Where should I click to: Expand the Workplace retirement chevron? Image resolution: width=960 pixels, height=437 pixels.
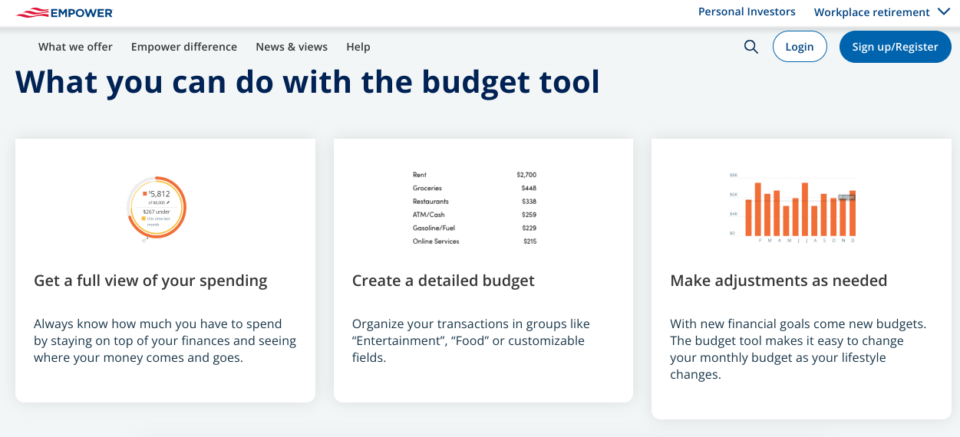point(942,12)
